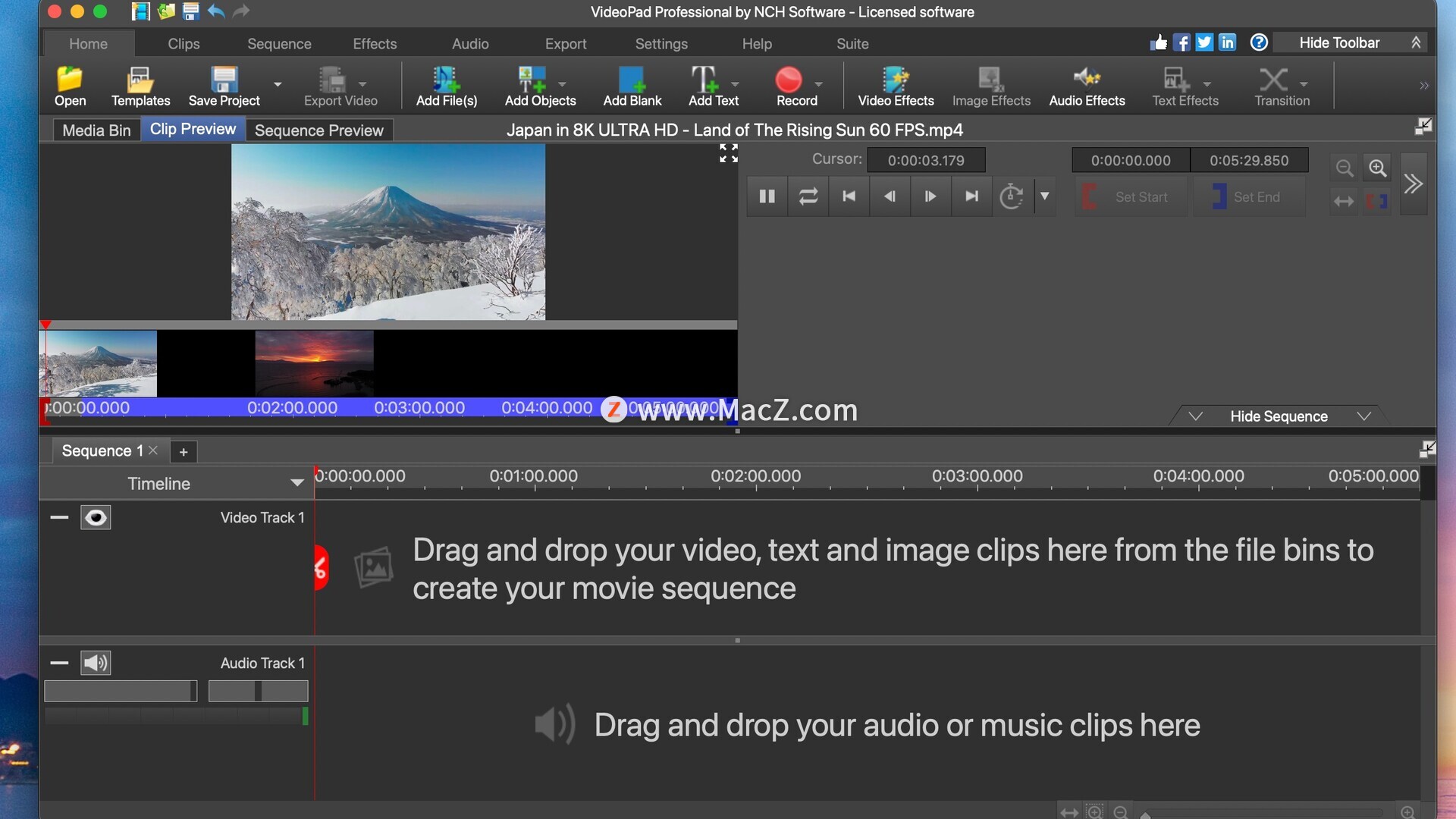The height and width of the screenshot is (819, 1456).
Task: Click the fullscreen preview expand icon
Action: pos(728,153)
